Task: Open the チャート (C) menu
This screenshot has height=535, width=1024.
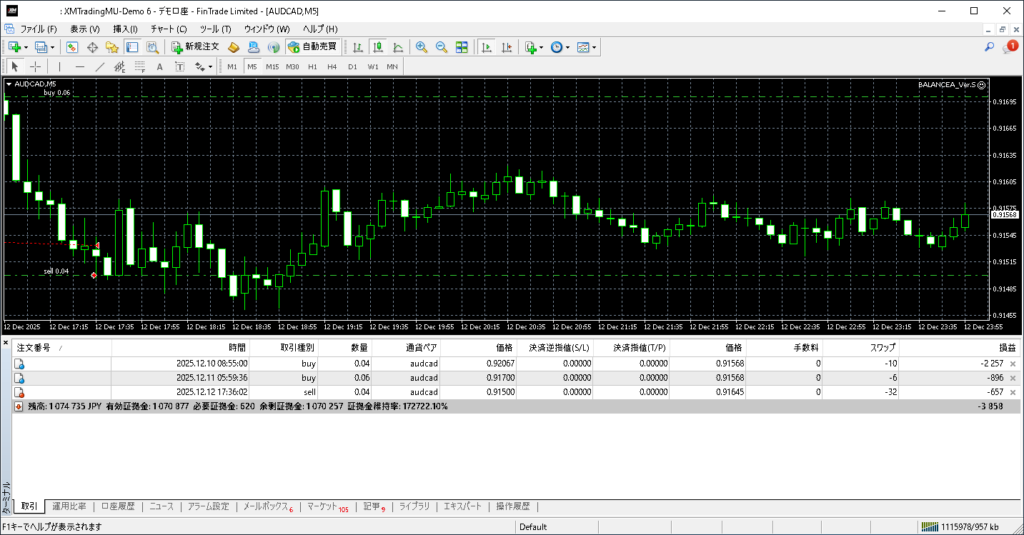Action: (168, 29)
